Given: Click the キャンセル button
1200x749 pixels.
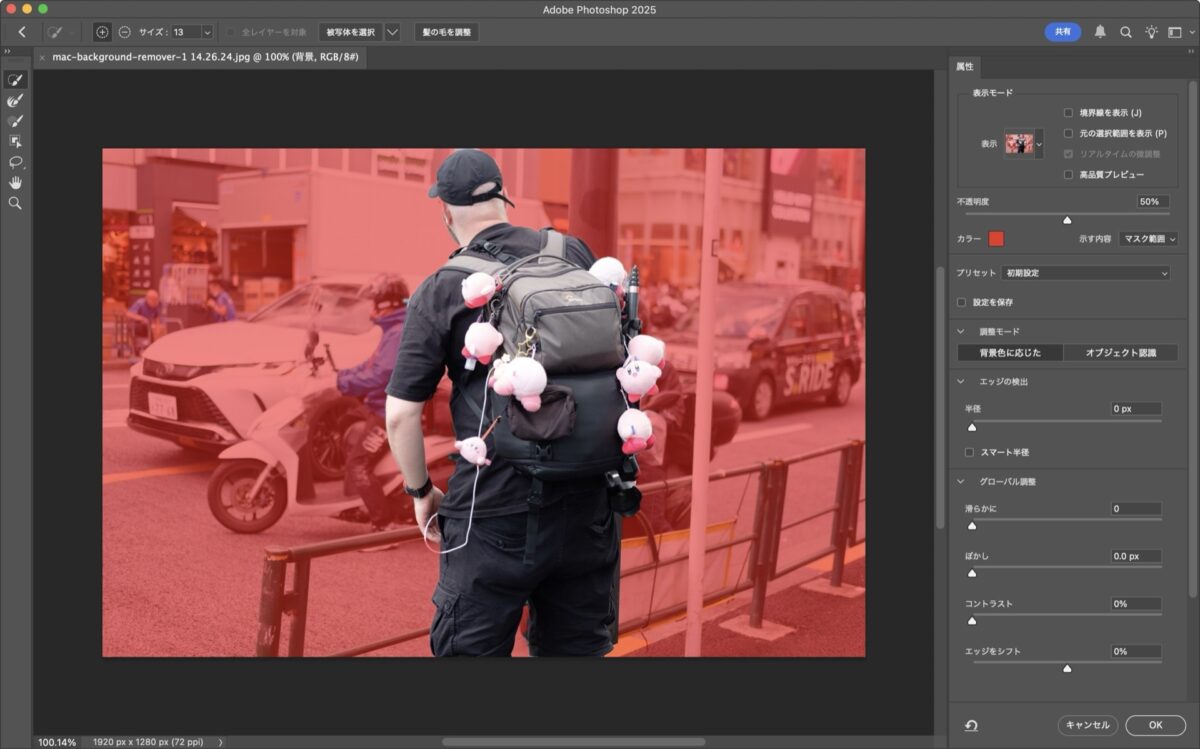Looking at the screenshot, I should coord(1088,725).
